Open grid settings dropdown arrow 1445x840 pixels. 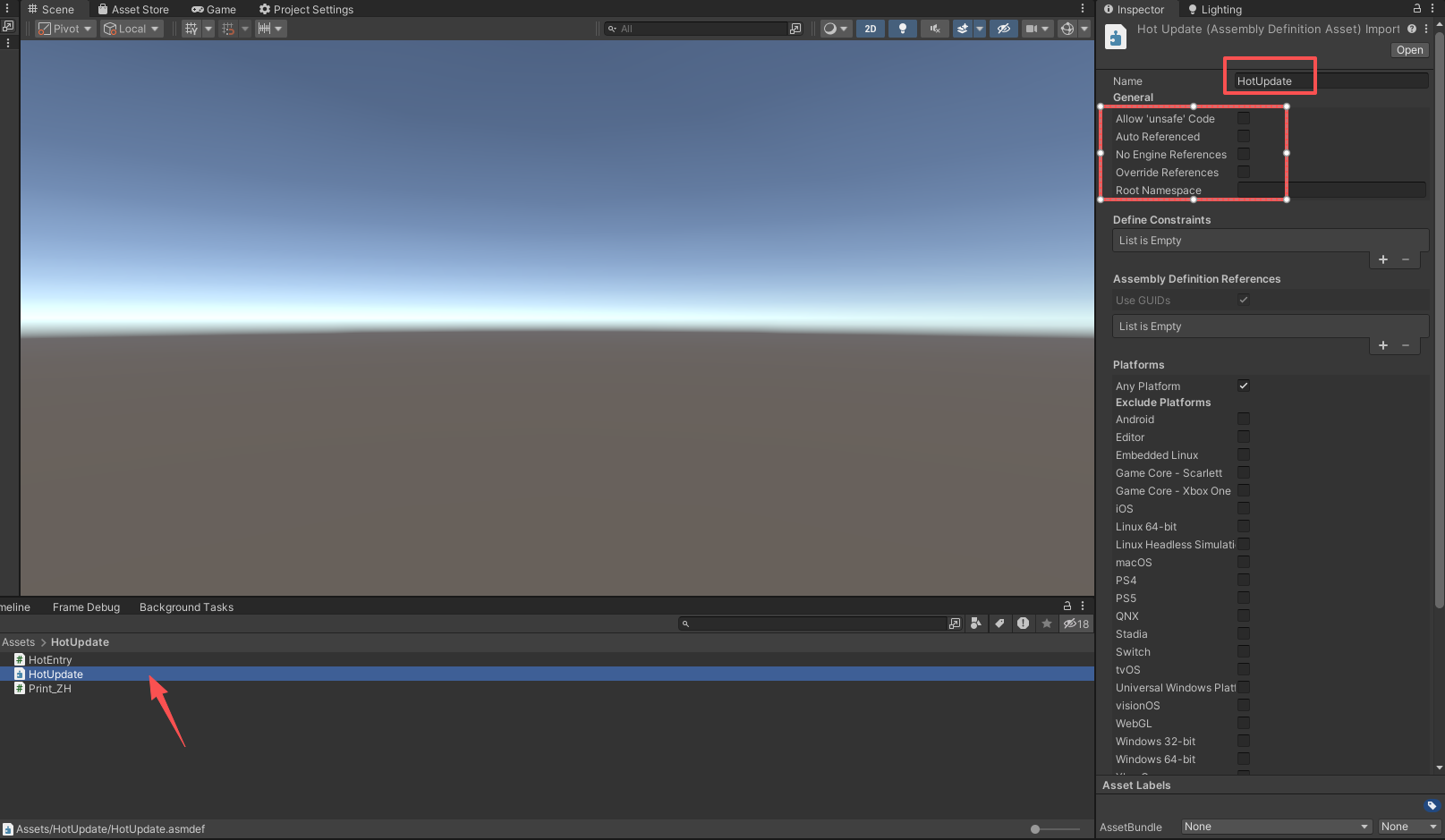208,29
